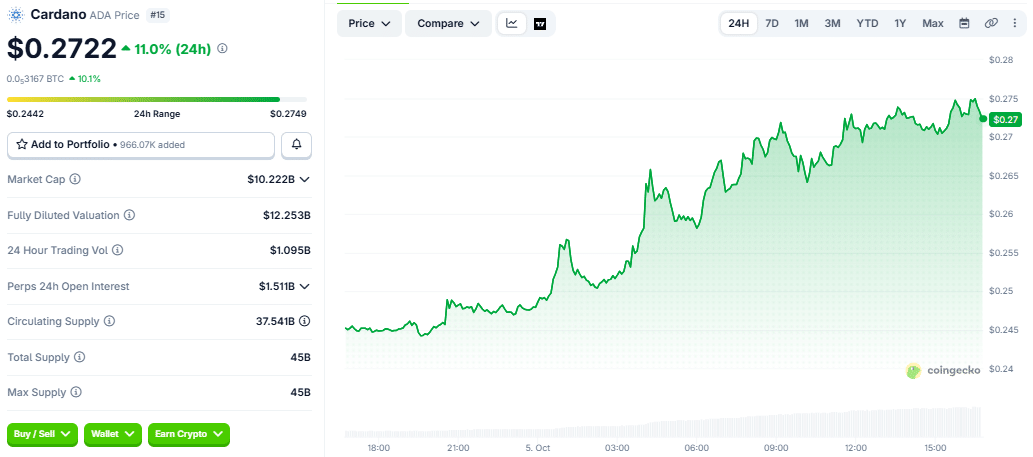Click the Perps 24h Open Interest label
1033x457 pixels.
pyautogui.click(x=69, y=286)
